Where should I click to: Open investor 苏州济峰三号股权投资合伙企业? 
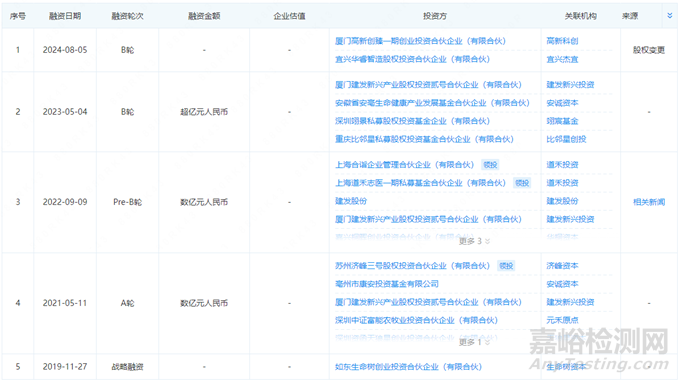[412, 266]
